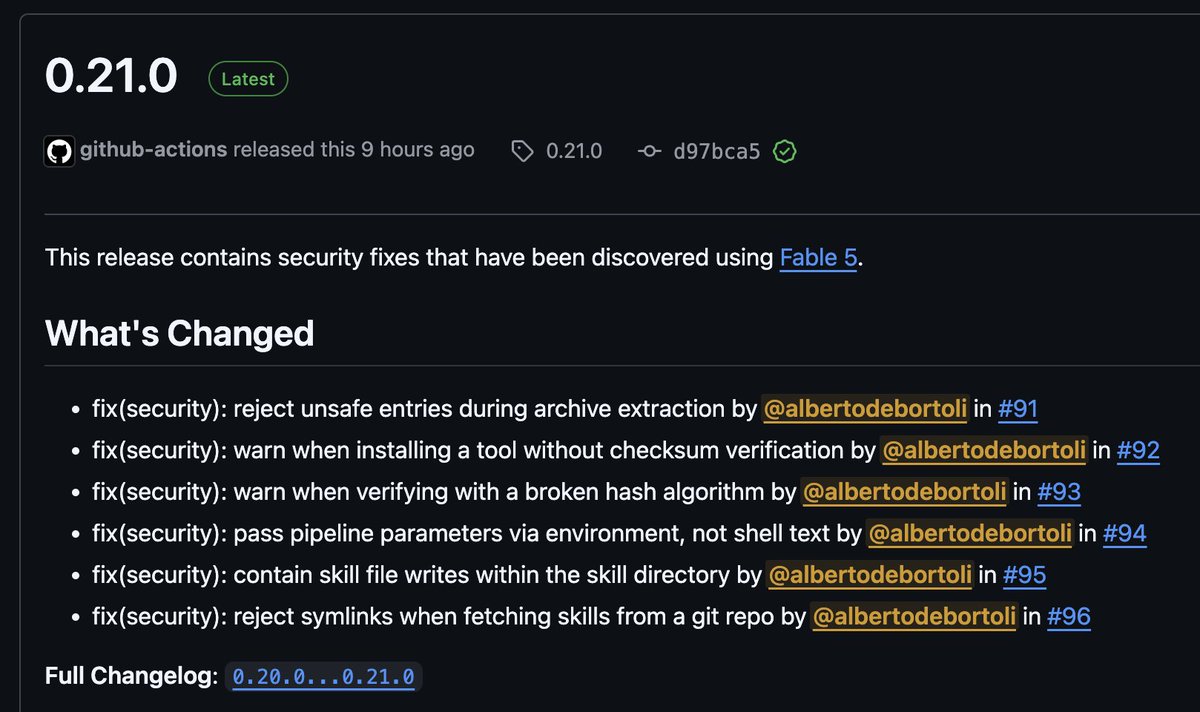The width and height of the screenshot is (1200, 712).
Task: Open commit d97bca5
Action: tap(717, 151)
